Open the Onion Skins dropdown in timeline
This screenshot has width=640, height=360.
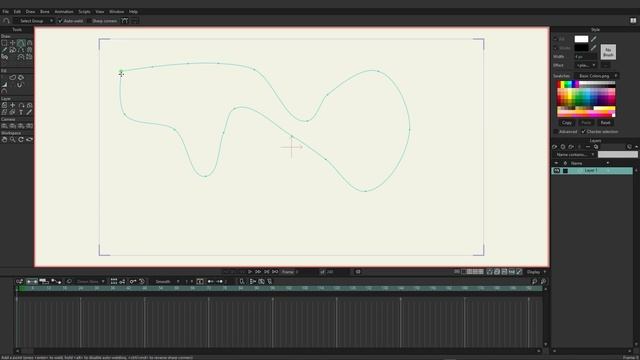point(90,282)
